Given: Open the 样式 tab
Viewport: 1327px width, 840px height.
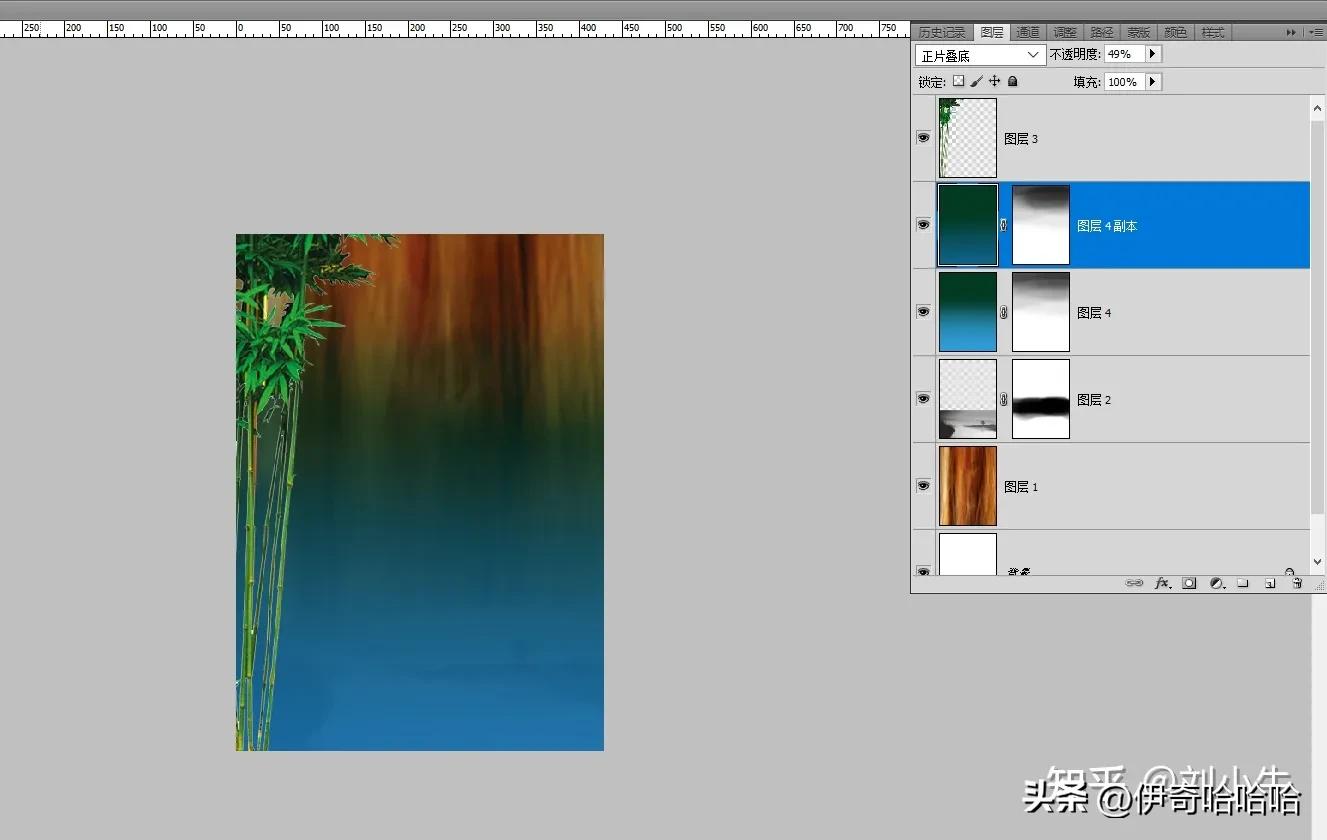Looking at the screenshot, I should (x=1213, y=33).
